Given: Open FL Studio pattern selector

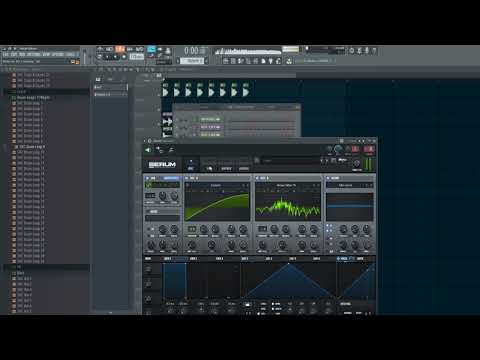Looking at the screenshot, I should (x=193, y=61).
